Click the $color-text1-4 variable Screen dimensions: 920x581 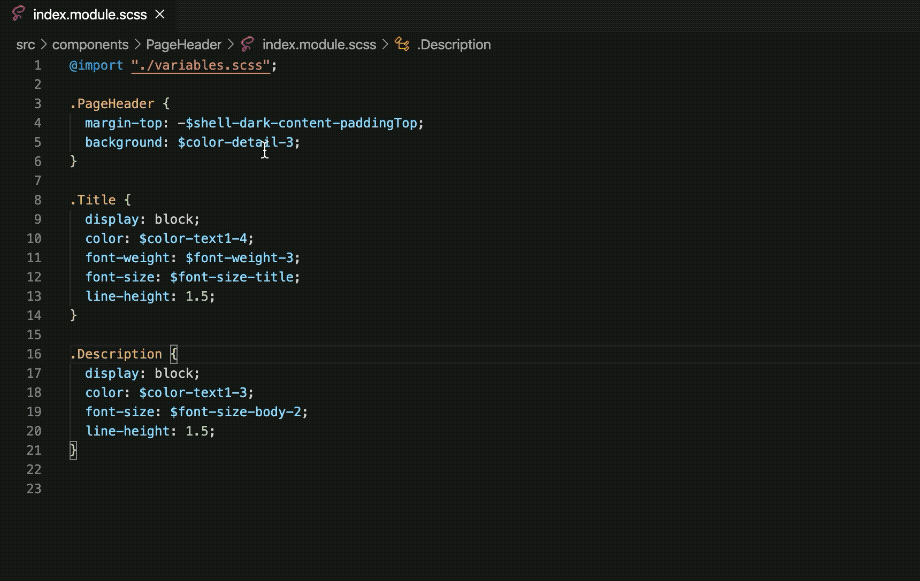(193, 239)
